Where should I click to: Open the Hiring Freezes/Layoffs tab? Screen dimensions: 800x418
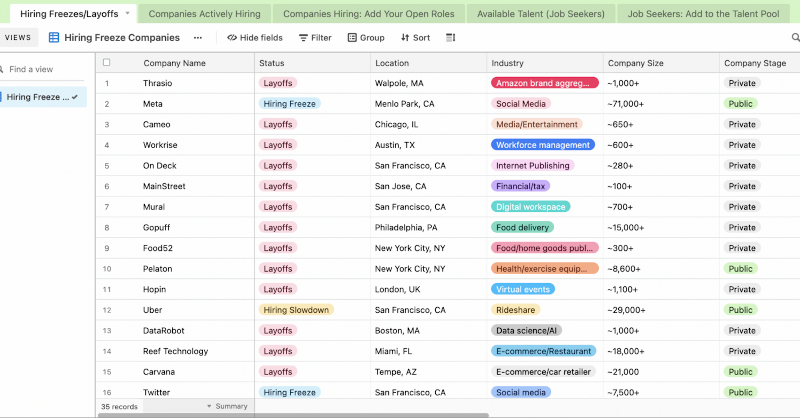pyautogui.click(x=69, y=14)
